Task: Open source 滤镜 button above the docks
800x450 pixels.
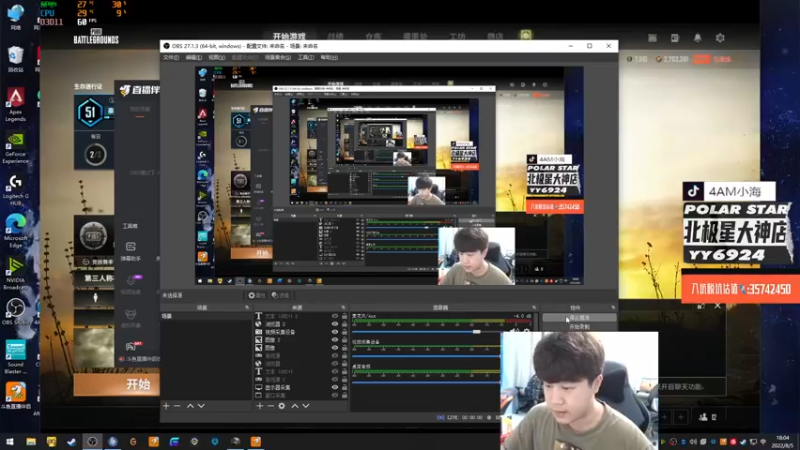Action: 280,295
